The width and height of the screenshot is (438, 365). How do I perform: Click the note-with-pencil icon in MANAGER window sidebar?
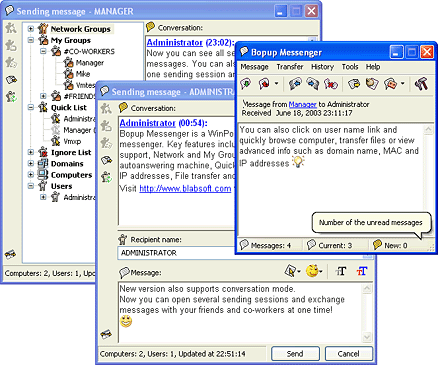click(11, 80)
